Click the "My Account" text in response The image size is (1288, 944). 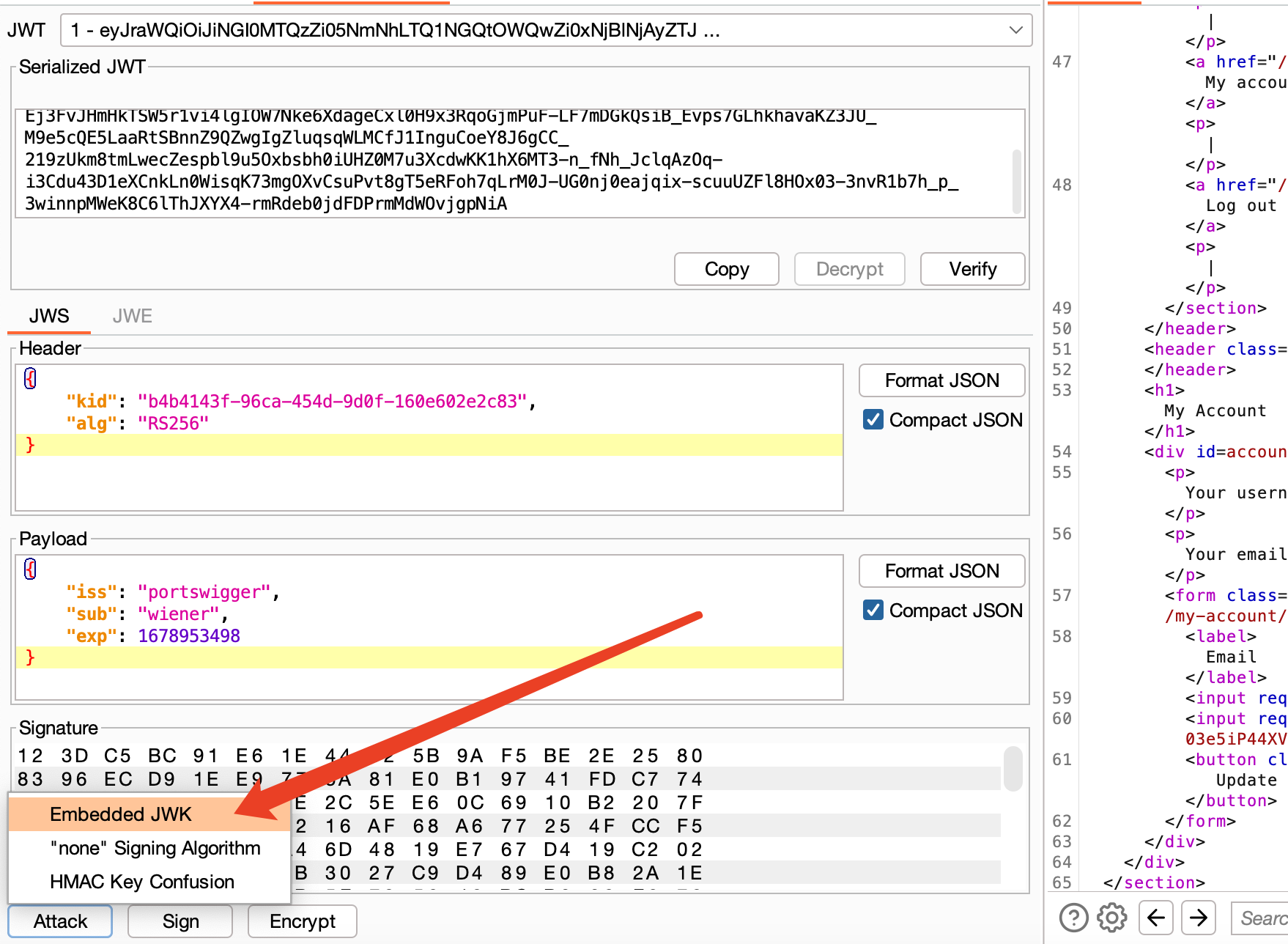[x=1215, y=411]
